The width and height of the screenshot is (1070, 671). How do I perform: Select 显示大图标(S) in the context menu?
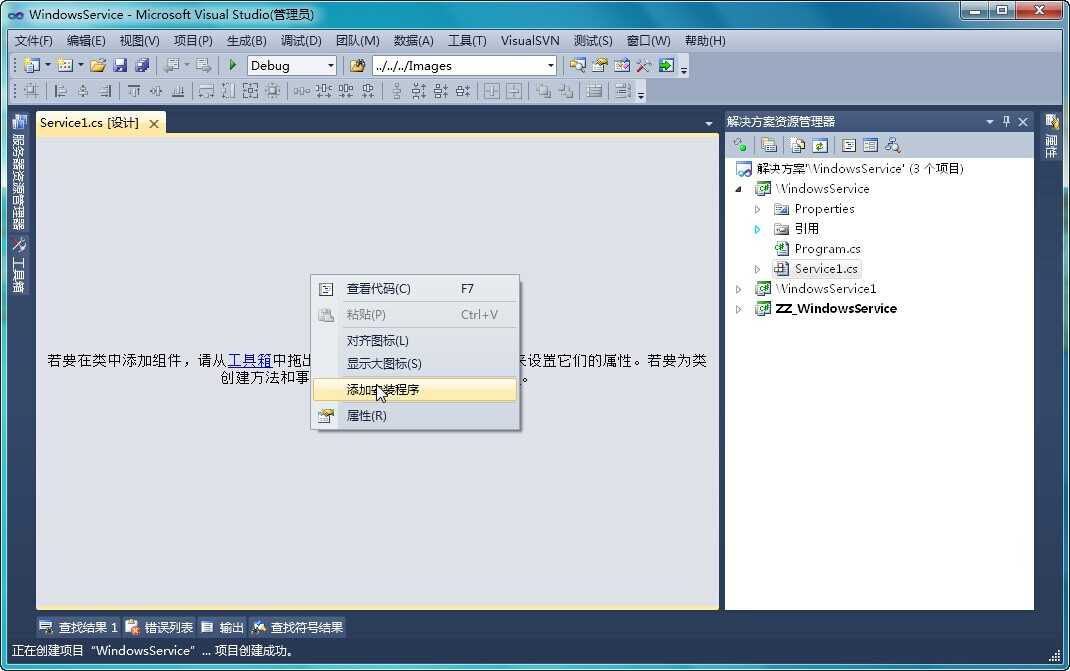click(415, 364)
